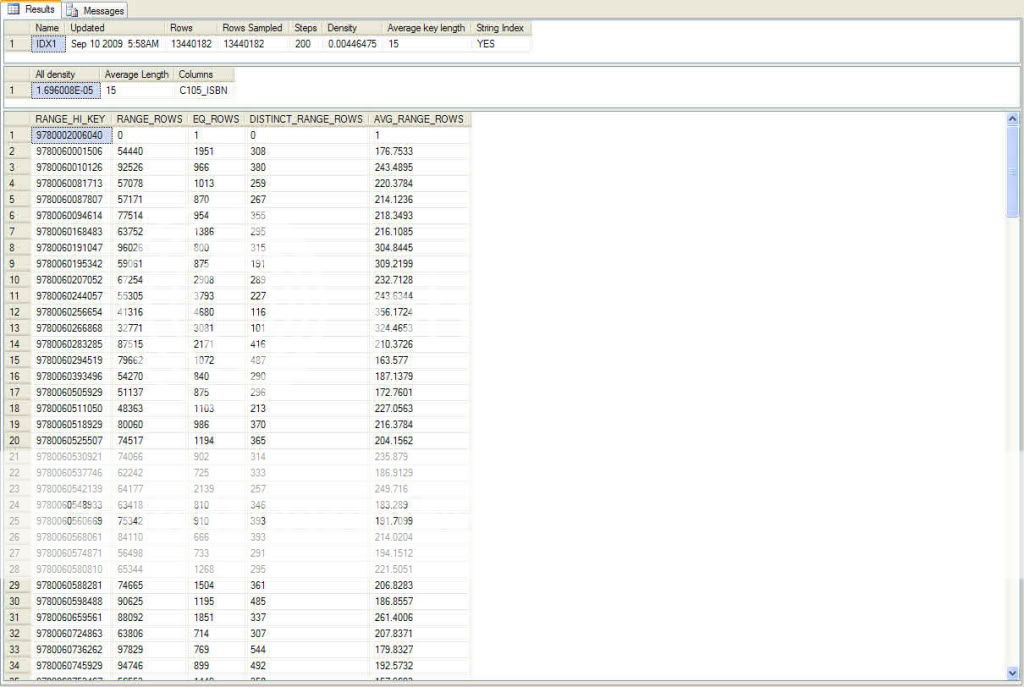Select range rows value 51137
The height and width of the screenshot is (687, 1024).
[x=150, y=392]
